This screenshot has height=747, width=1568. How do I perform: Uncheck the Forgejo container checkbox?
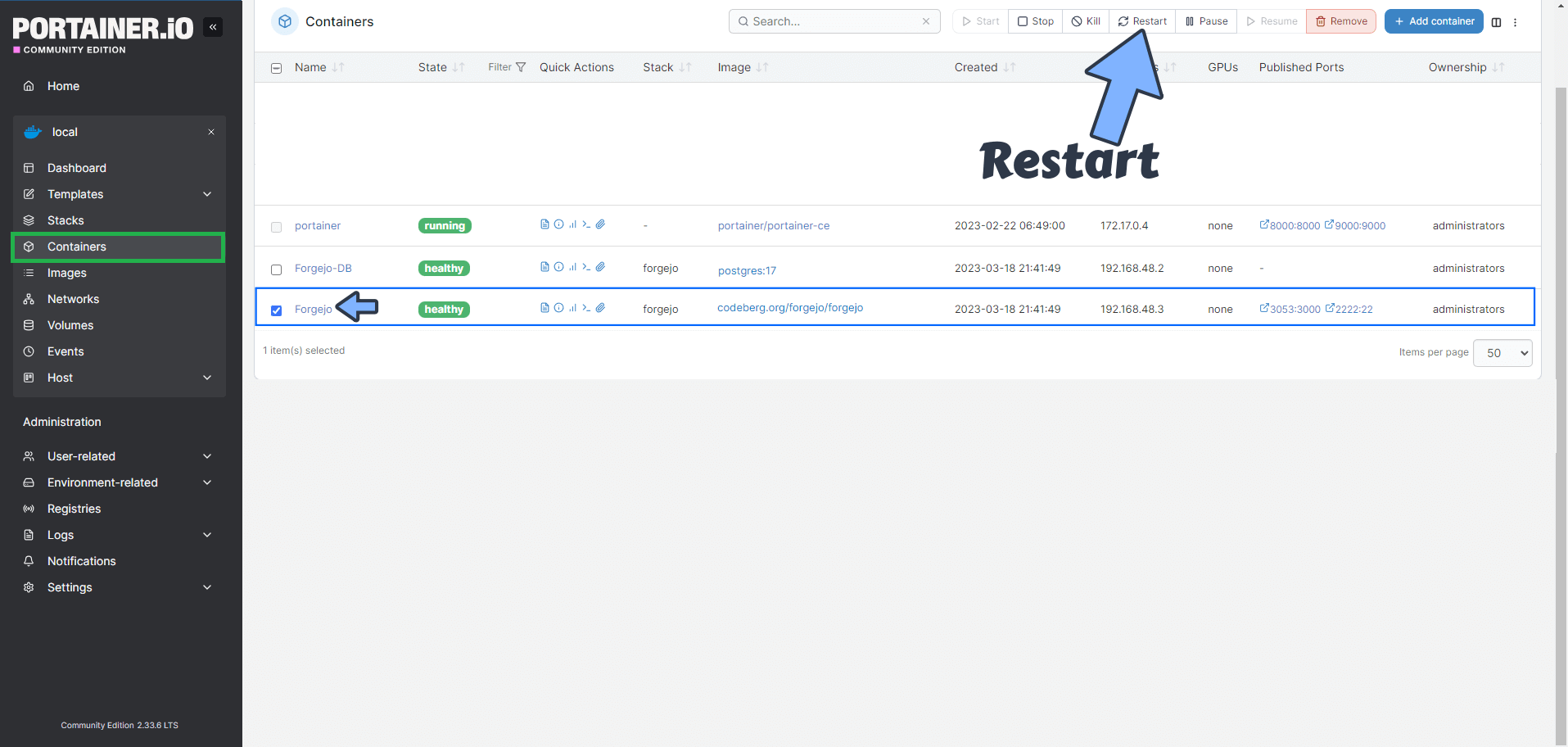tap(277, 310)
